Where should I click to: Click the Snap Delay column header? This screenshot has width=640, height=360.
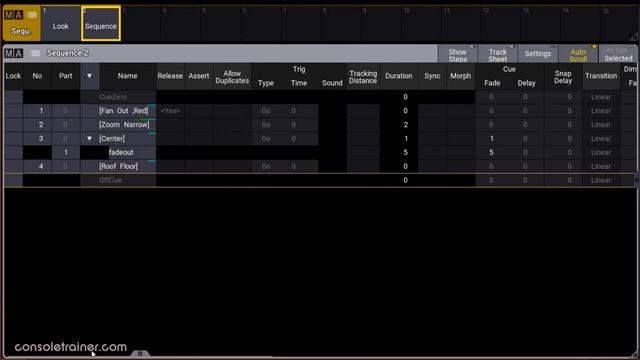[x=563, y=77]
